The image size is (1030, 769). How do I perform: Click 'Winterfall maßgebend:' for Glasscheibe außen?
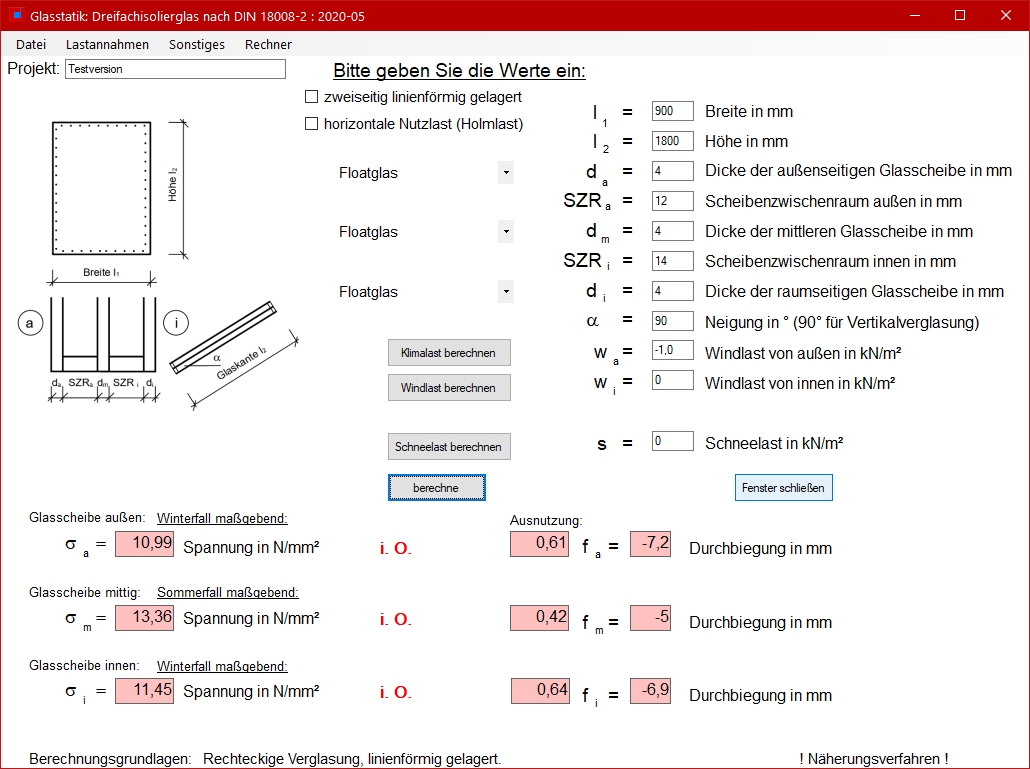pyautogui.click(x=222, y=518)
